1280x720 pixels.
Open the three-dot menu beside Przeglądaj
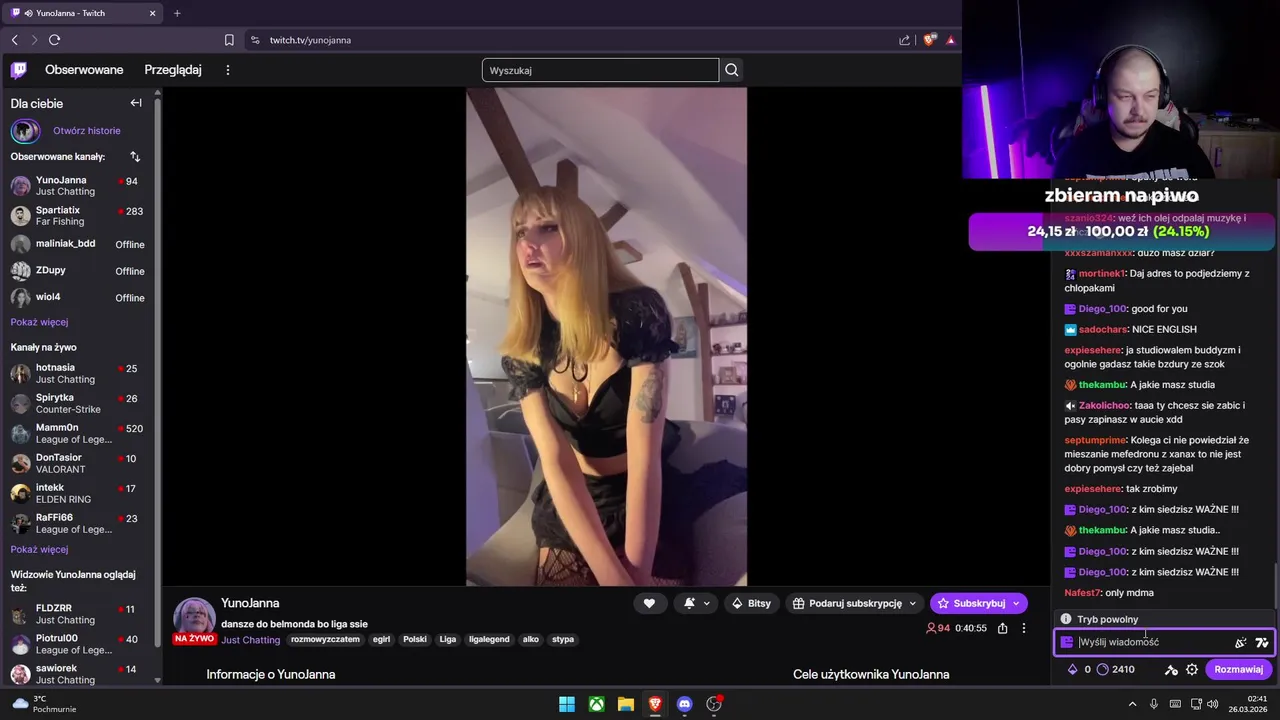click(x=228, y=70)
